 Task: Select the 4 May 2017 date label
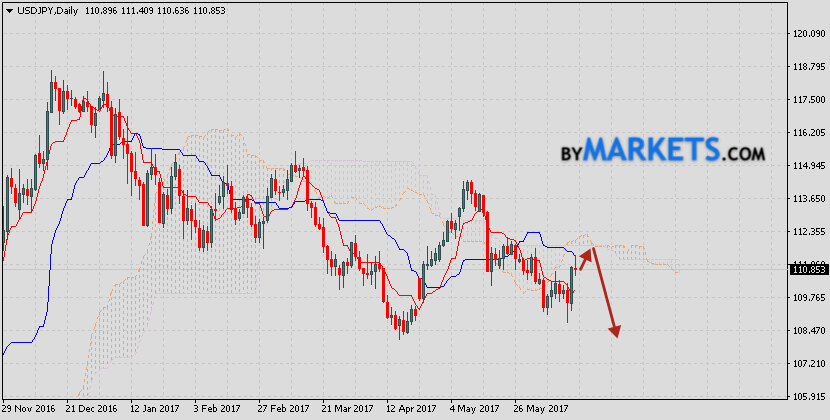(x=475, y=409)
